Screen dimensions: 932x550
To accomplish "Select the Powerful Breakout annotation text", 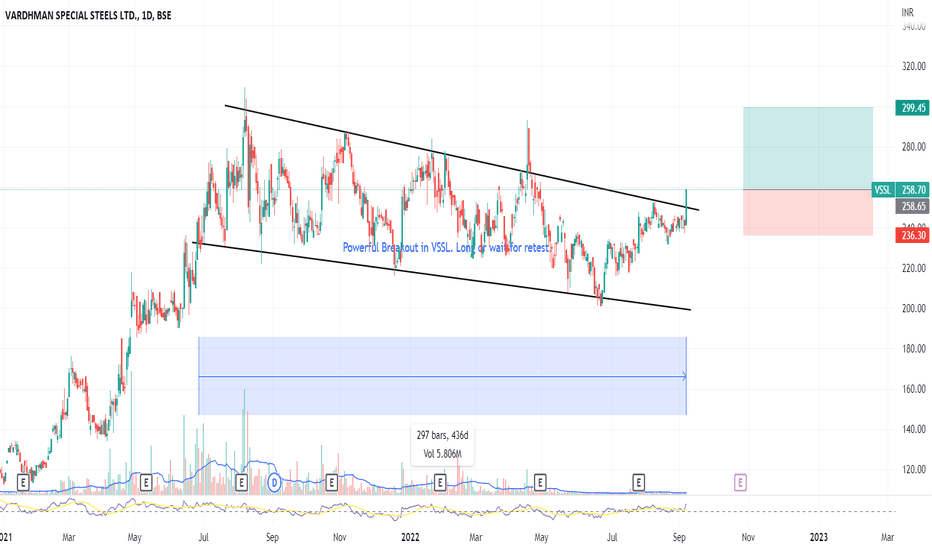I will click(446, 247).
